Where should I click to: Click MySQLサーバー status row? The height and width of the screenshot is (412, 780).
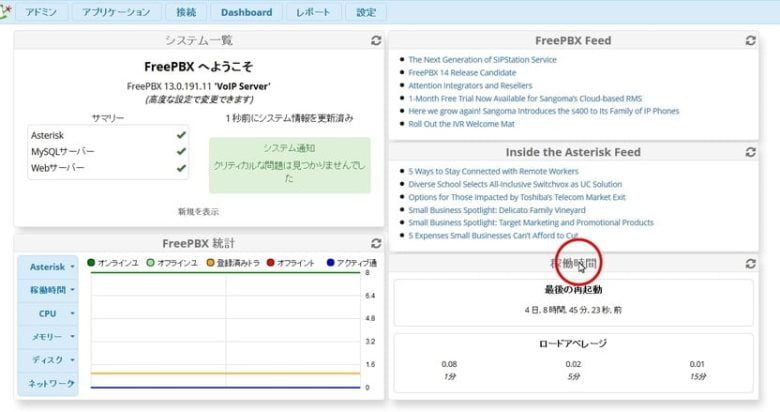[108, 151]
